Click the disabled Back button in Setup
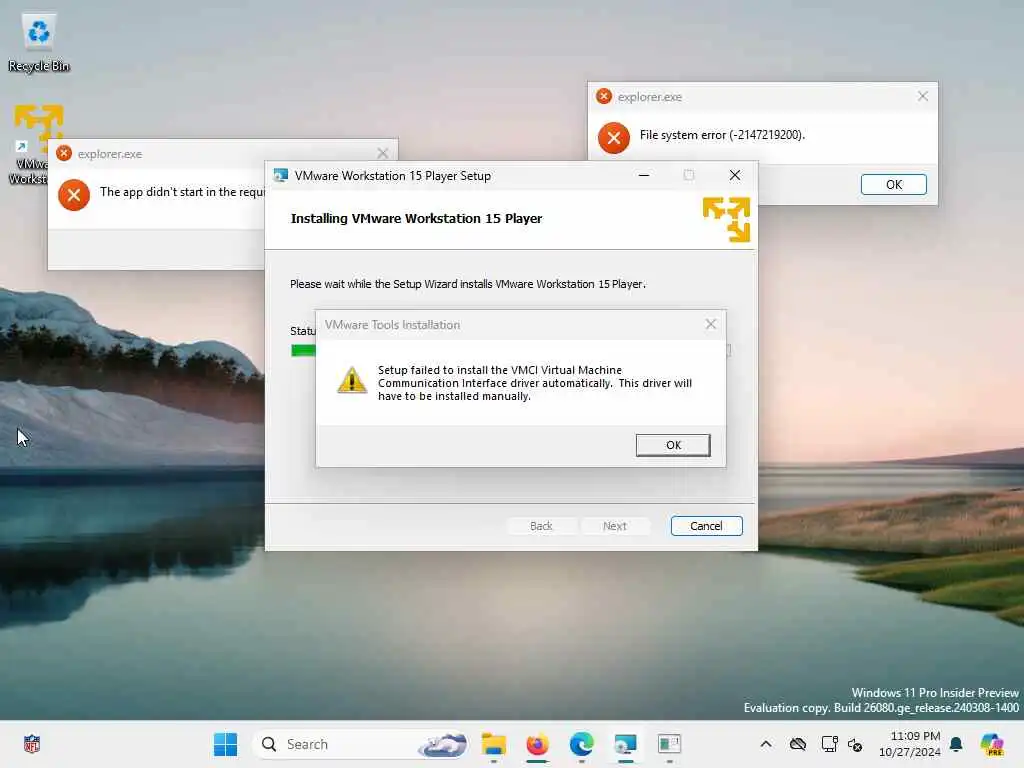The image size is (1024, 768). pos(541,526)
